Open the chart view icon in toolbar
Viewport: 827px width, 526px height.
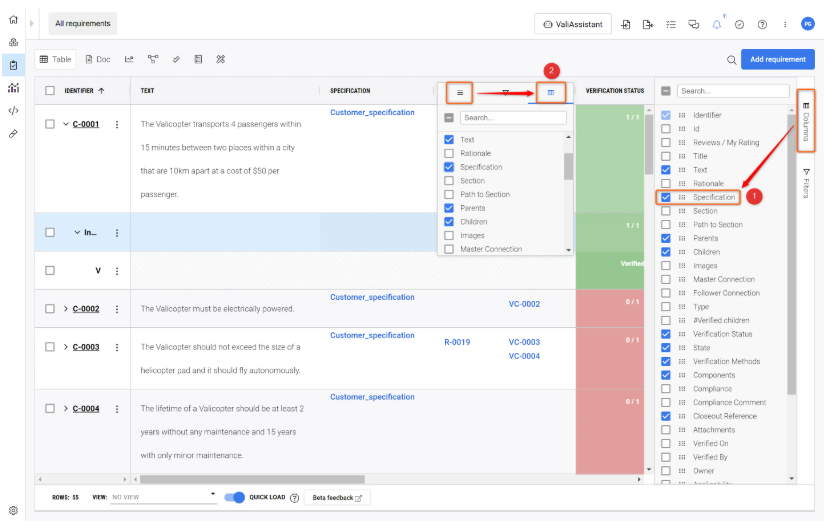coord(129,59)
